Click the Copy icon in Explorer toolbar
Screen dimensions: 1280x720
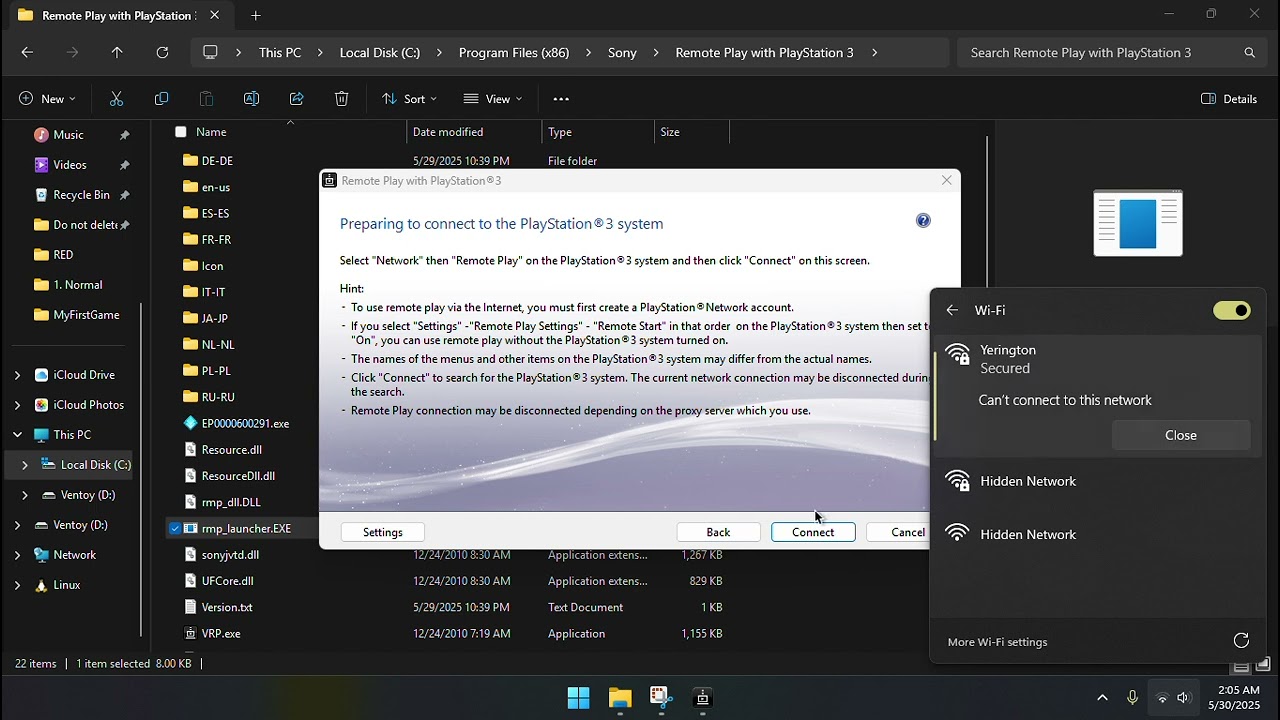point(161,98)
